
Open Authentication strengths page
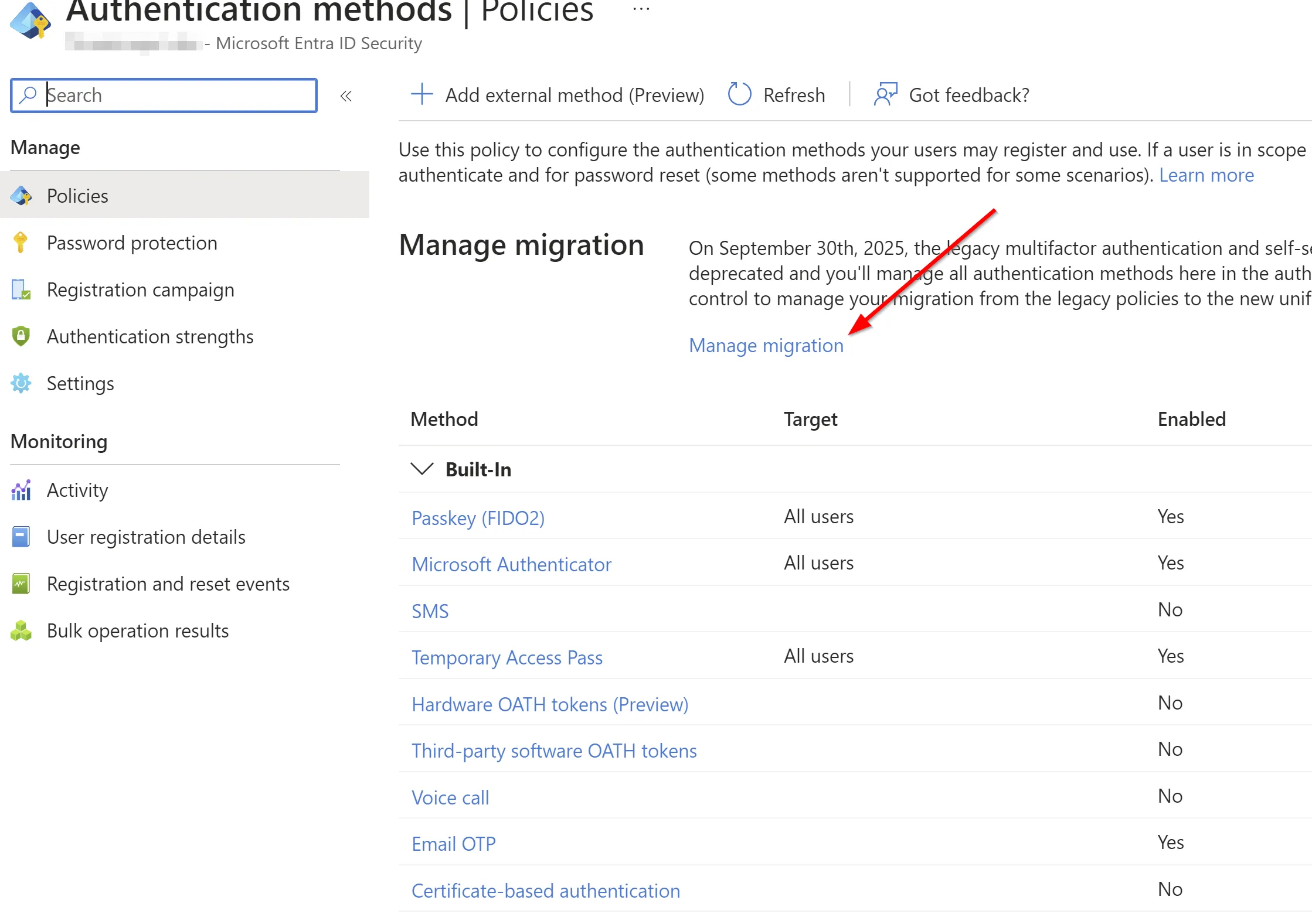click(150, 336)
